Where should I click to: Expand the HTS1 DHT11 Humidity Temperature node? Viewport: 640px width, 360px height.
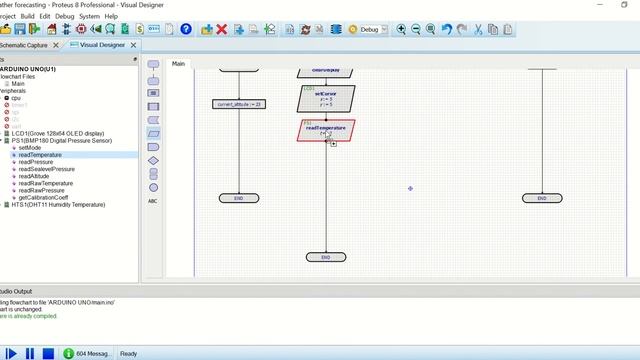(x=1, y=204)
